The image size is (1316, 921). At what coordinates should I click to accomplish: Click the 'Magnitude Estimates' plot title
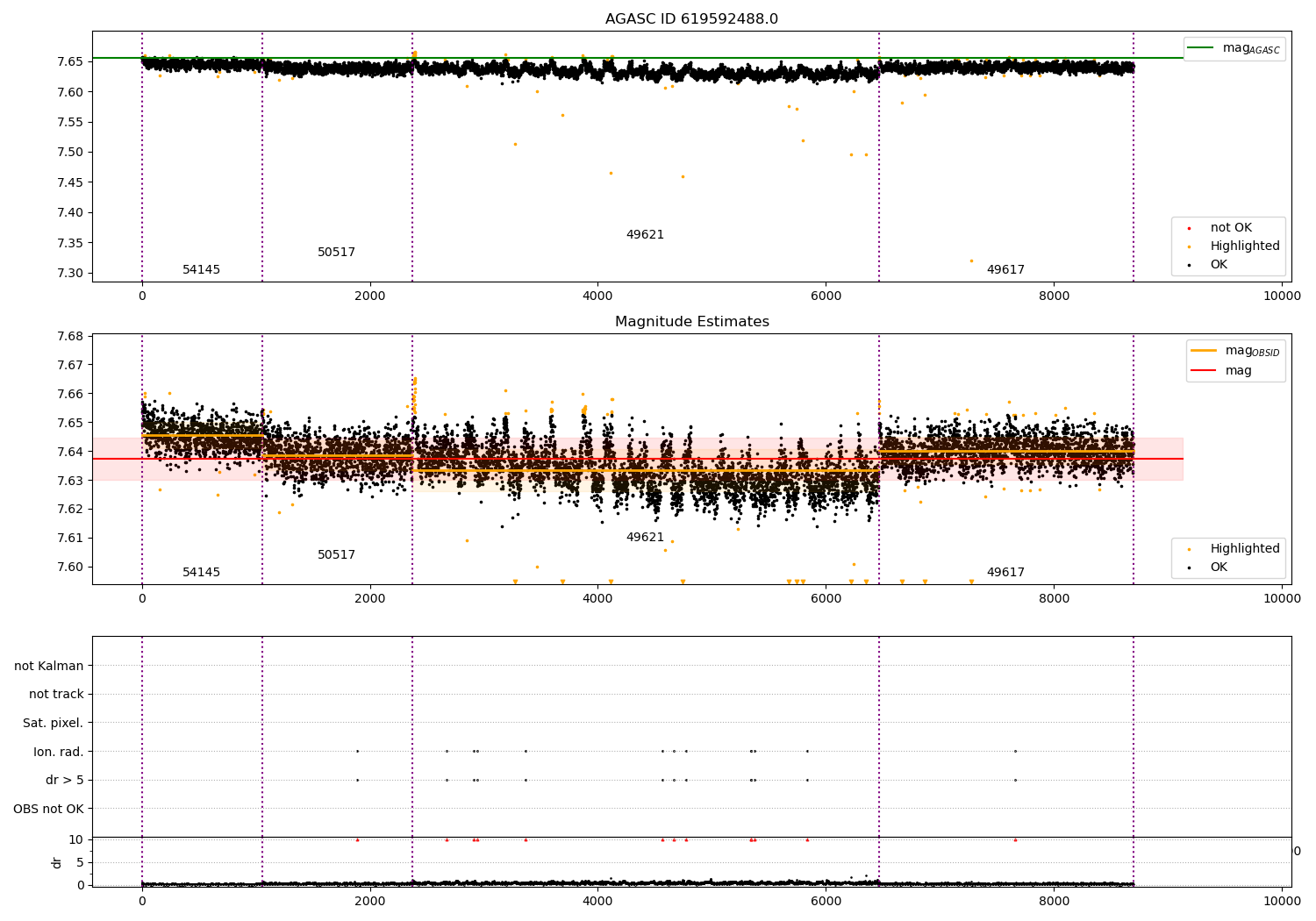click(691, 322)
